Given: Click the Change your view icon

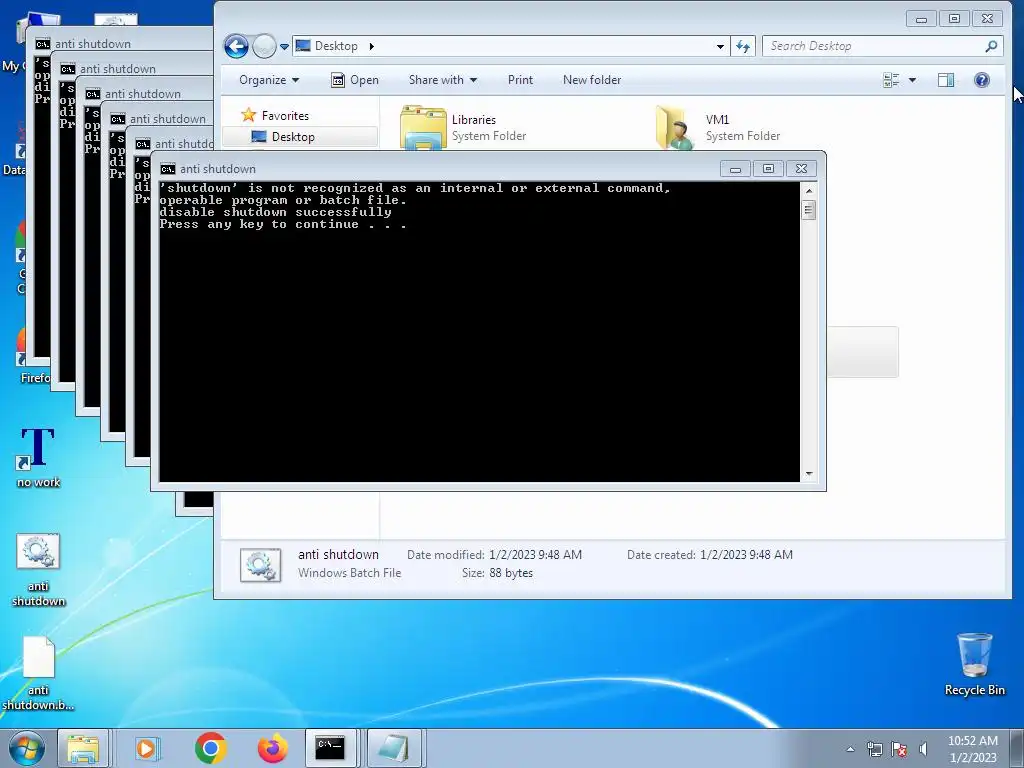Looking at the screenshot, I should coord(891,80).
